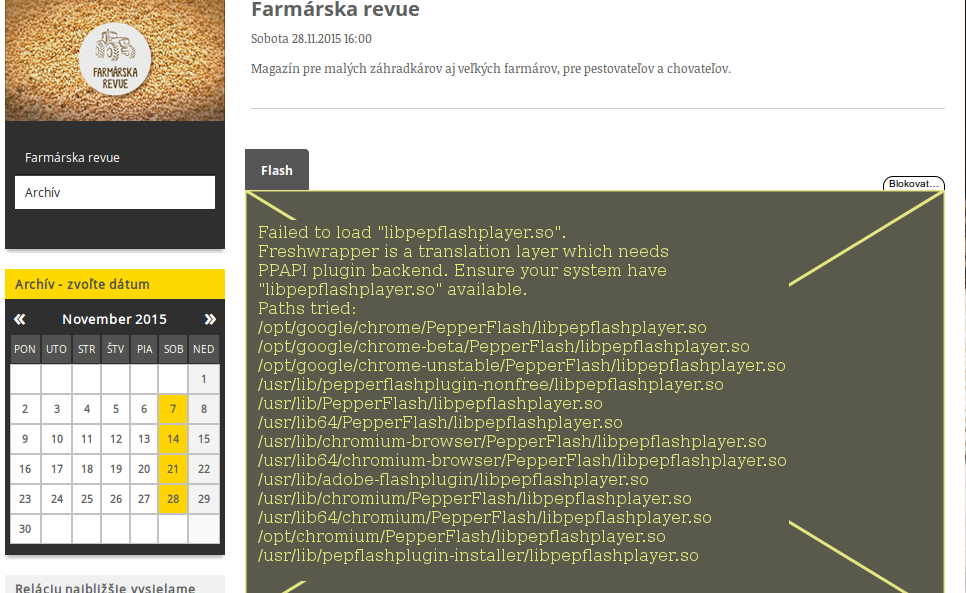The width and height of the screenshot is (966, 593).
Task: Click date 5 in the calendar
Action: point(116,409)
